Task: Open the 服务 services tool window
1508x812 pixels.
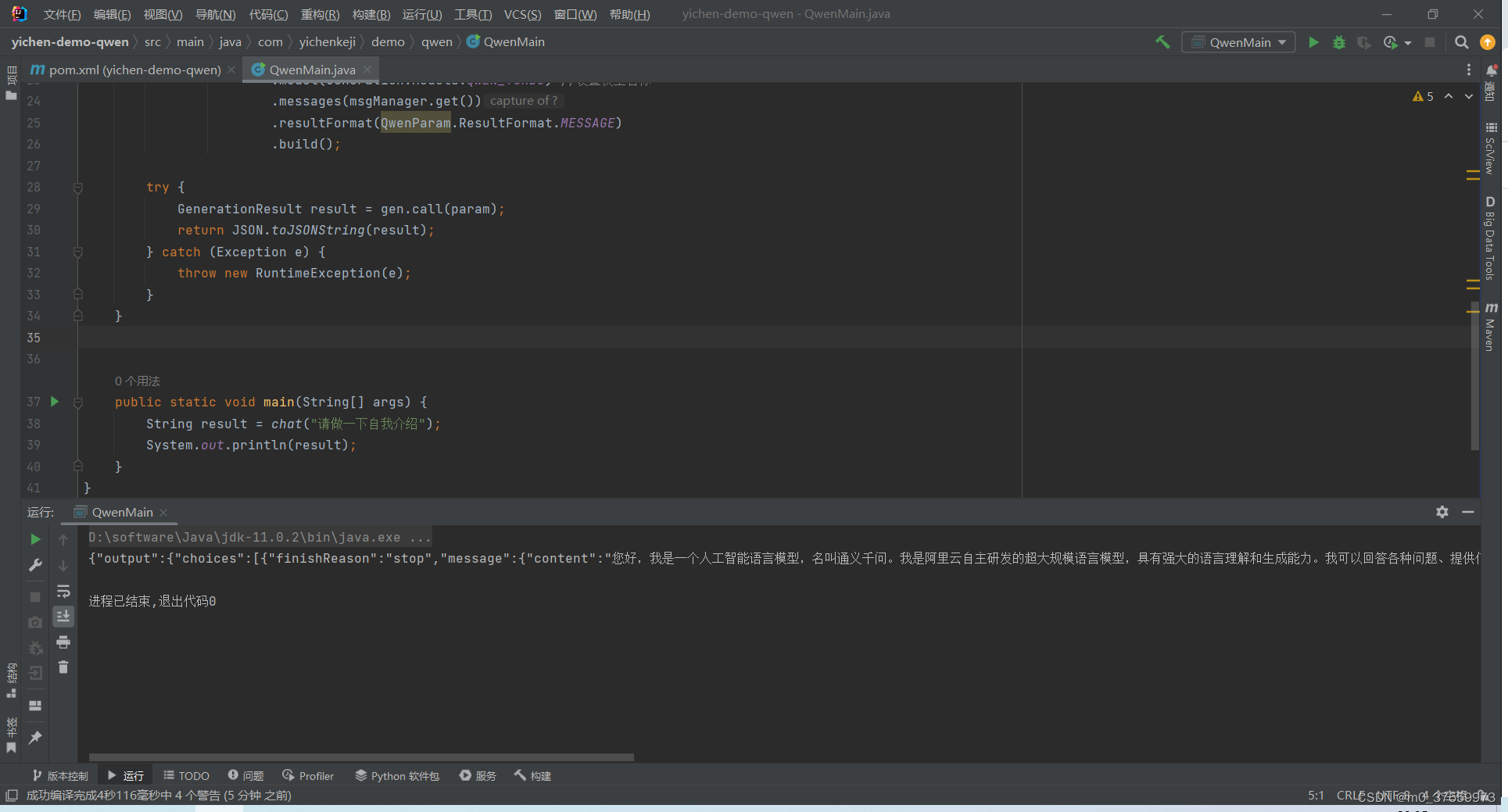Action: click(478, 776)
